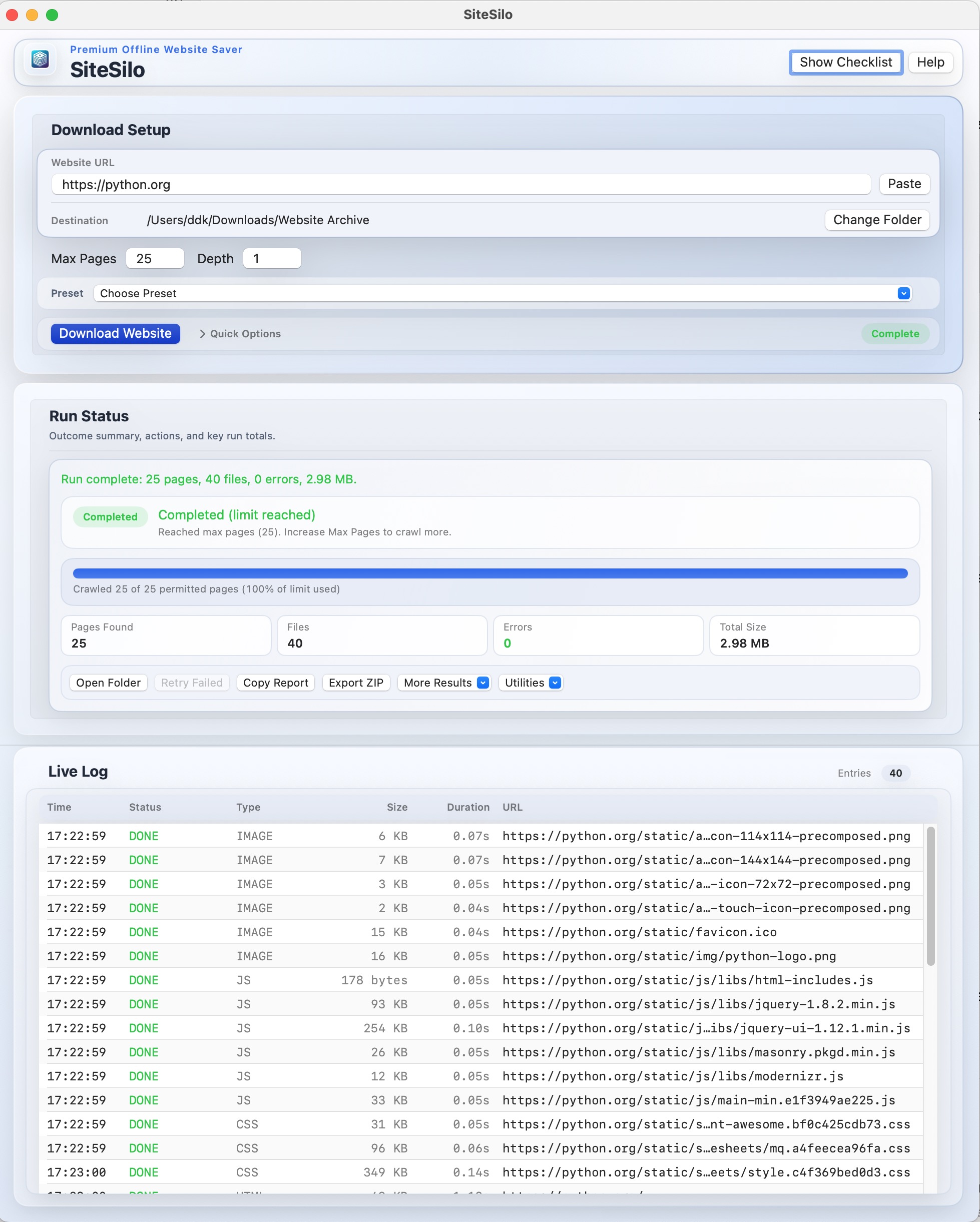The image size is (980, 1222).
Task: Click the Entries 40 count badge
Action: point(895,773)
